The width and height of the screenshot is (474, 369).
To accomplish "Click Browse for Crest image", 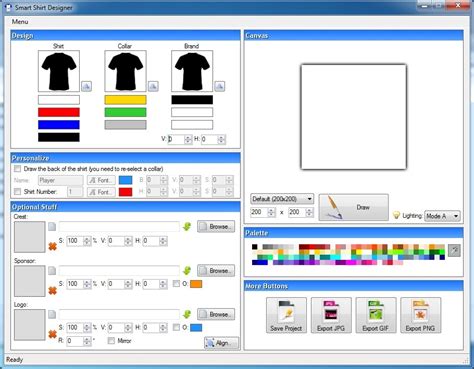I will (216, 226).
